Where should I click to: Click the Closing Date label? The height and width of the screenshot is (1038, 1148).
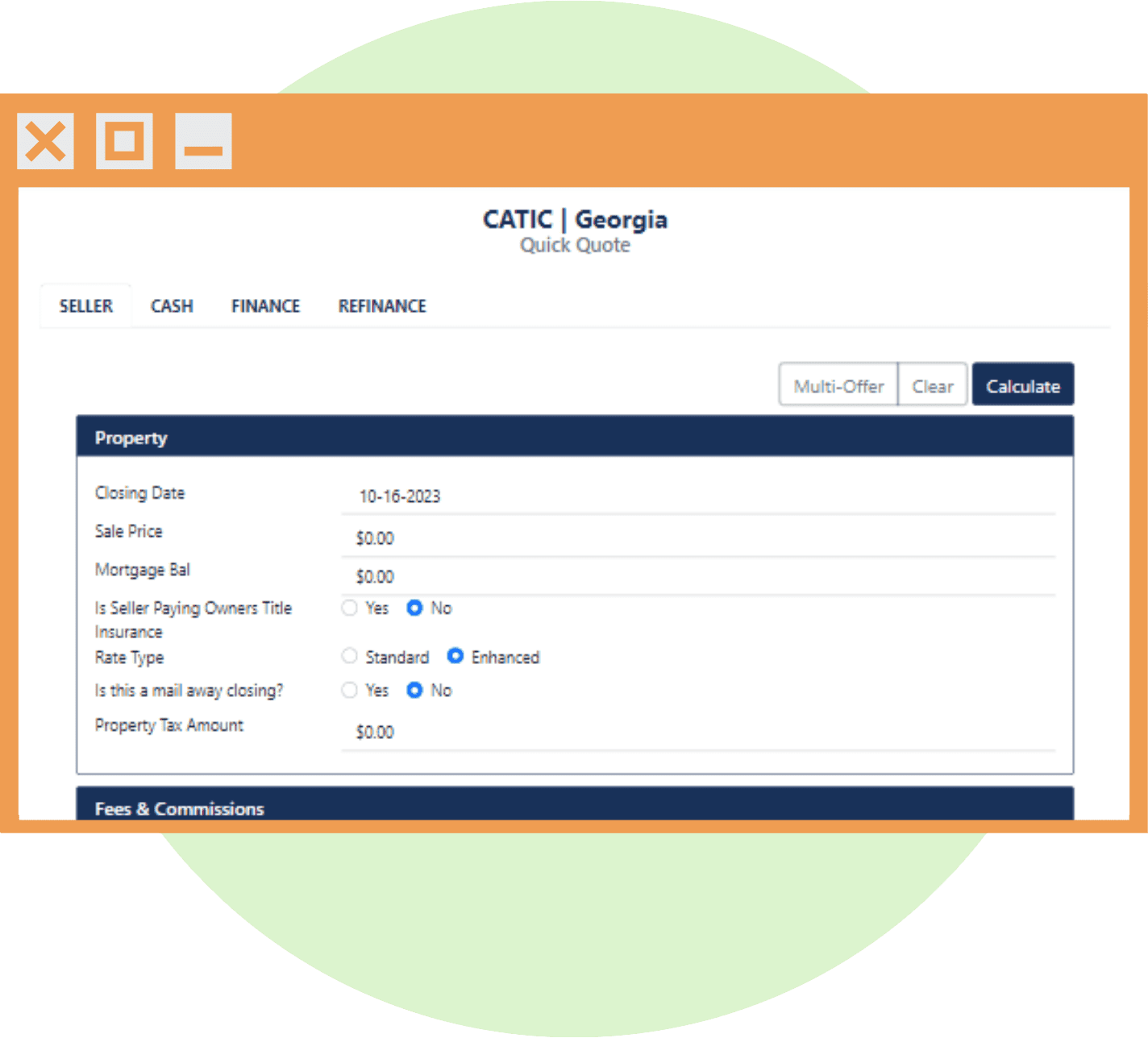click(139, 492)
